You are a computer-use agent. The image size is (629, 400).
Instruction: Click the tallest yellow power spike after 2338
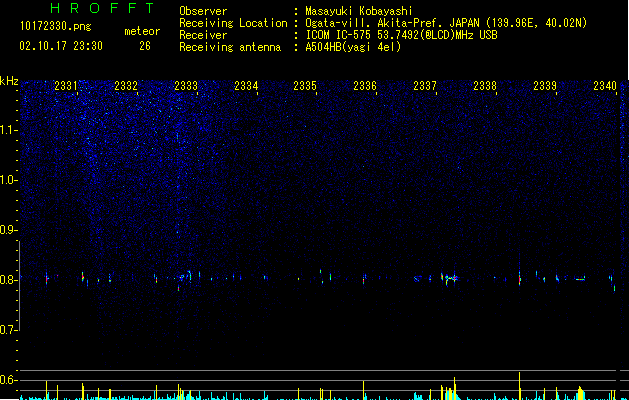pyautogui.click(x=519, y=386)
